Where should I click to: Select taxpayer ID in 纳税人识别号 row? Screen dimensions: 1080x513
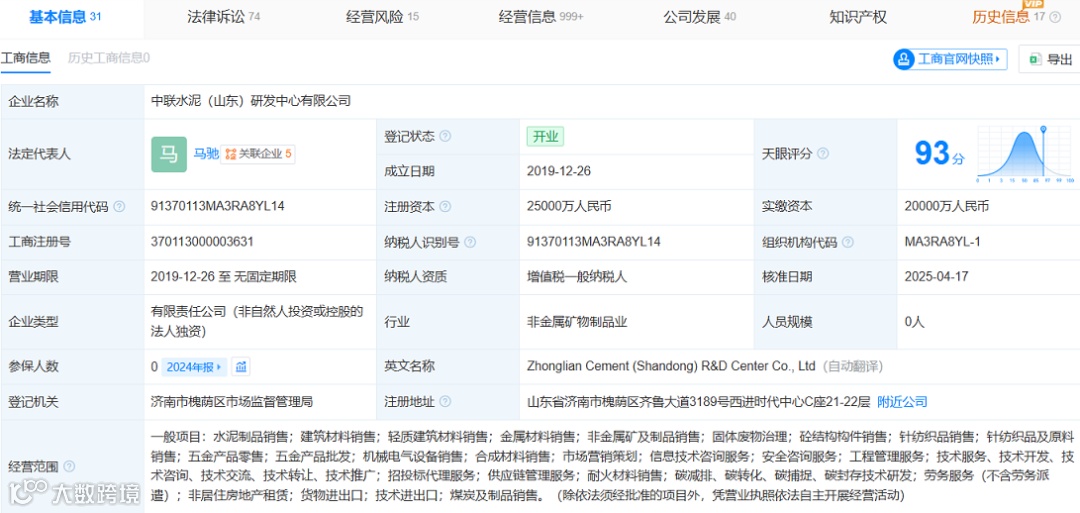594,242
